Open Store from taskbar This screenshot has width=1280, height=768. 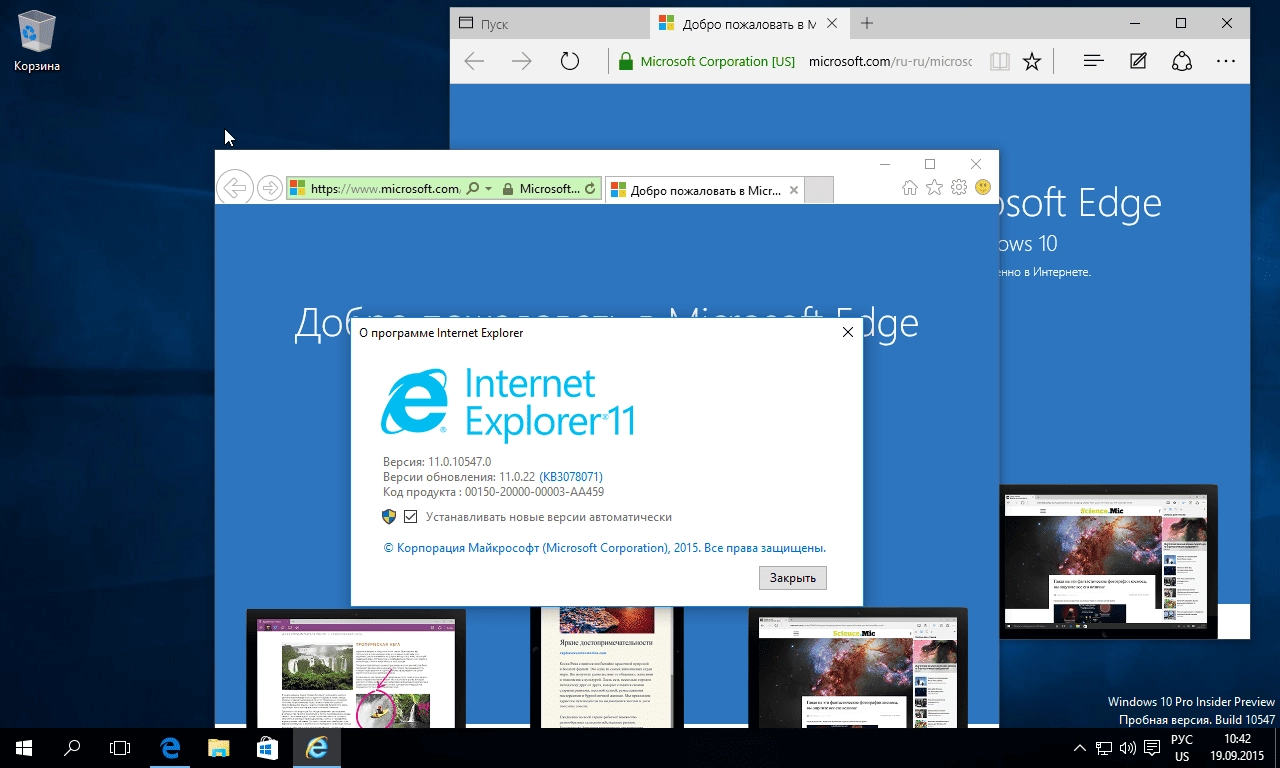pyautogui.click(x=267, y=747)
